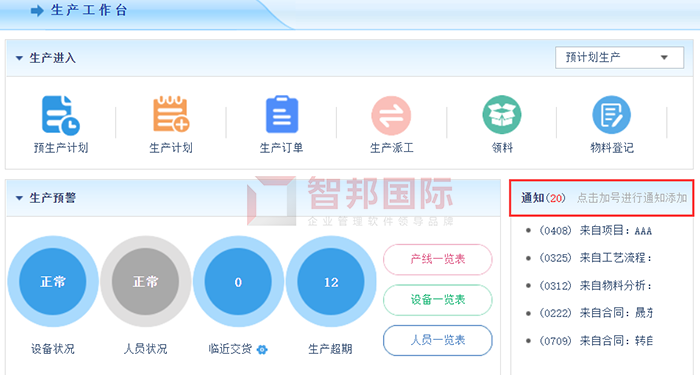
Task: Click the 产线一览表 button
Action: point(438,259)
